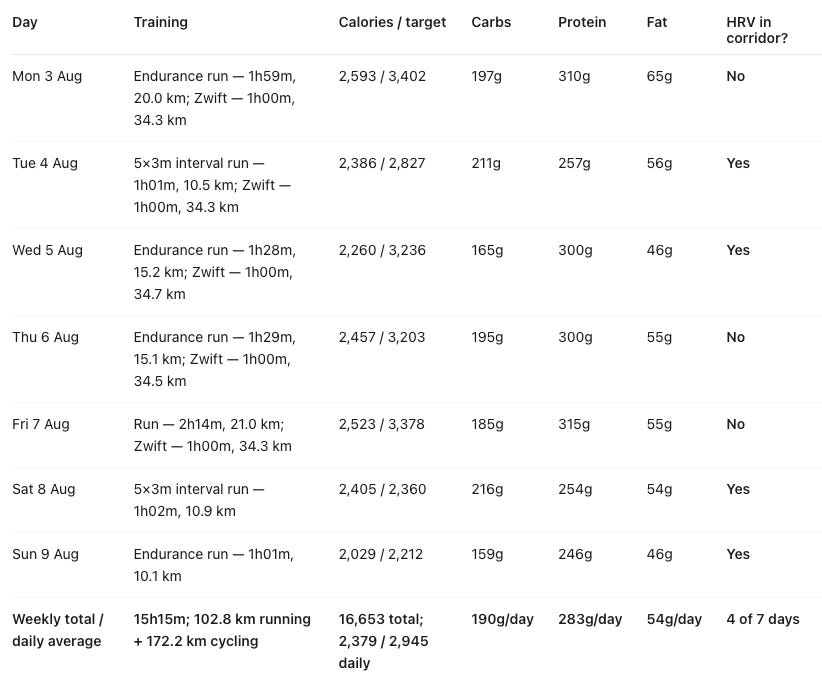The height and width of the screenshot is (689, 822).
Task: Select the 16,653 total calories cell
Action: tap(383, 641)
